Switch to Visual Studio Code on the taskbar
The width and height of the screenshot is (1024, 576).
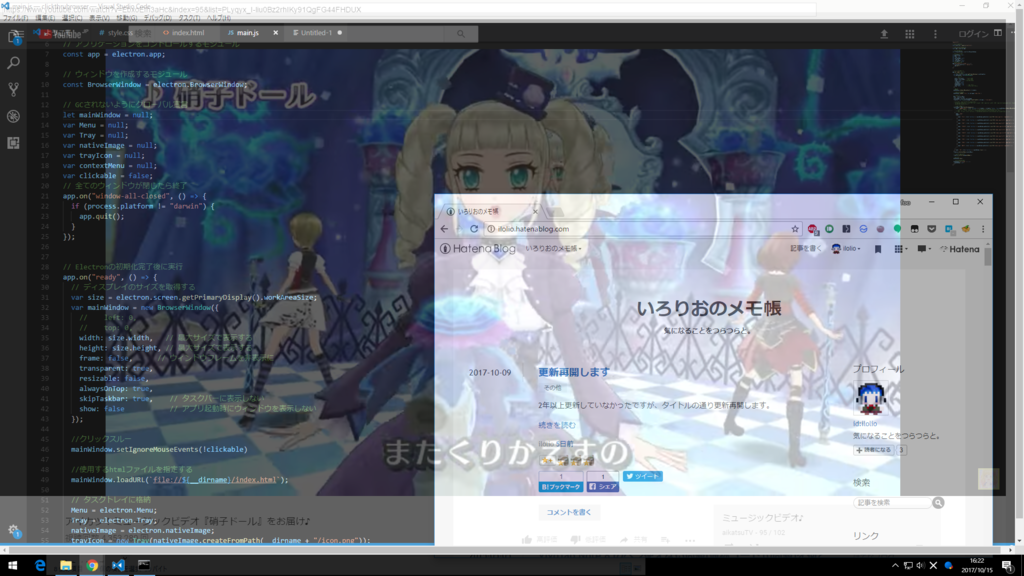[x=118, y=566]
